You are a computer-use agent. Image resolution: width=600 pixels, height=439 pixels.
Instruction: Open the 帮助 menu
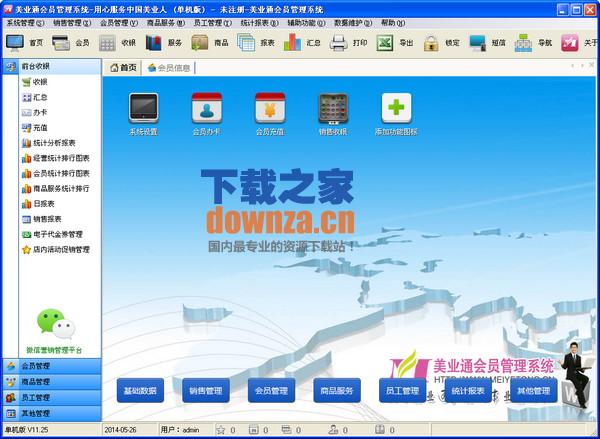coord(393,23)
